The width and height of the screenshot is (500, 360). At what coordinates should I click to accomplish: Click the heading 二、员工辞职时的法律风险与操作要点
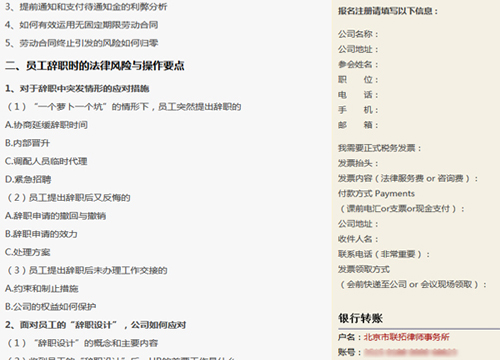(x=95, y=66)
